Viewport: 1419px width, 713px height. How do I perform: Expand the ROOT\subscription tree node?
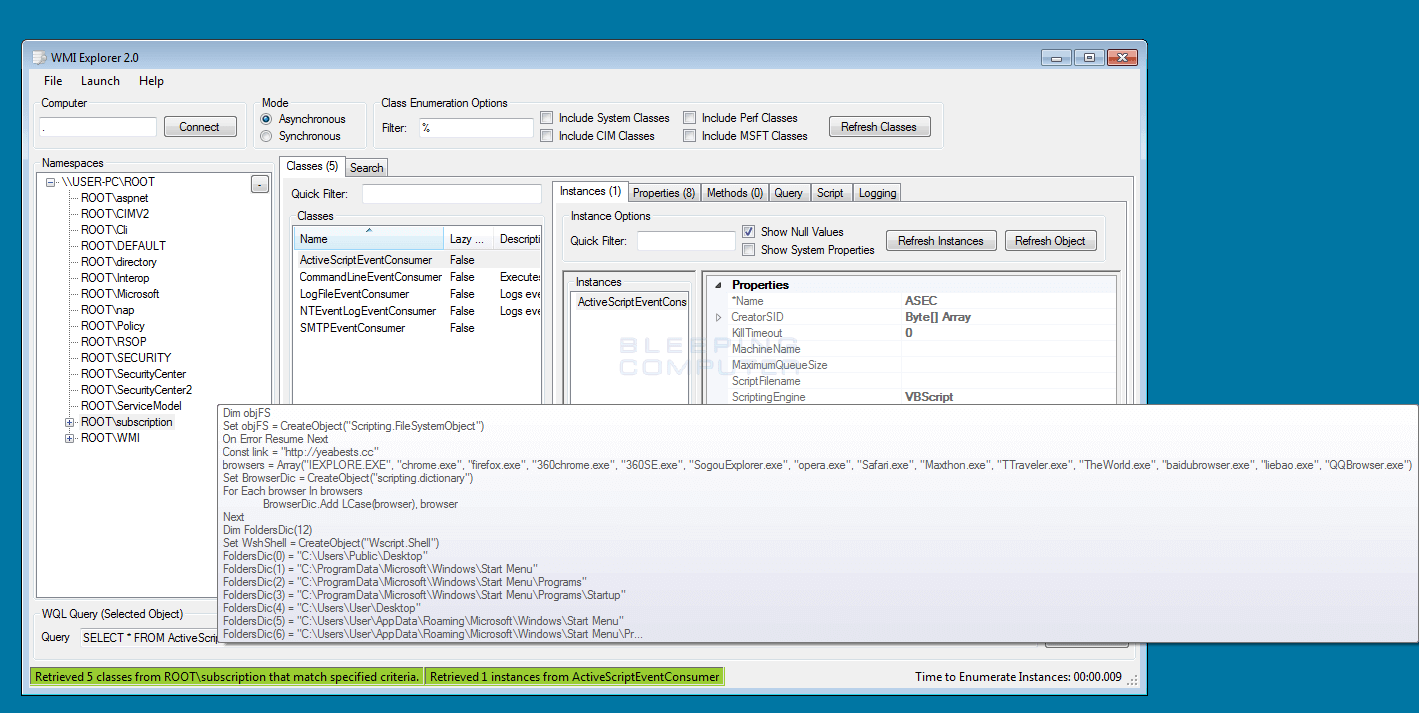tap(70, 422)
